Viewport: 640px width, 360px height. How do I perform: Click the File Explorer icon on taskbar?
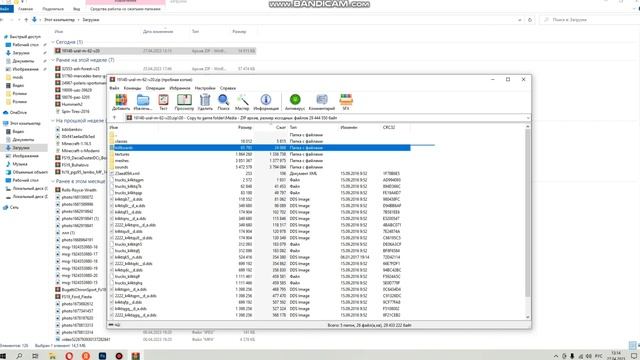(52, 356)
